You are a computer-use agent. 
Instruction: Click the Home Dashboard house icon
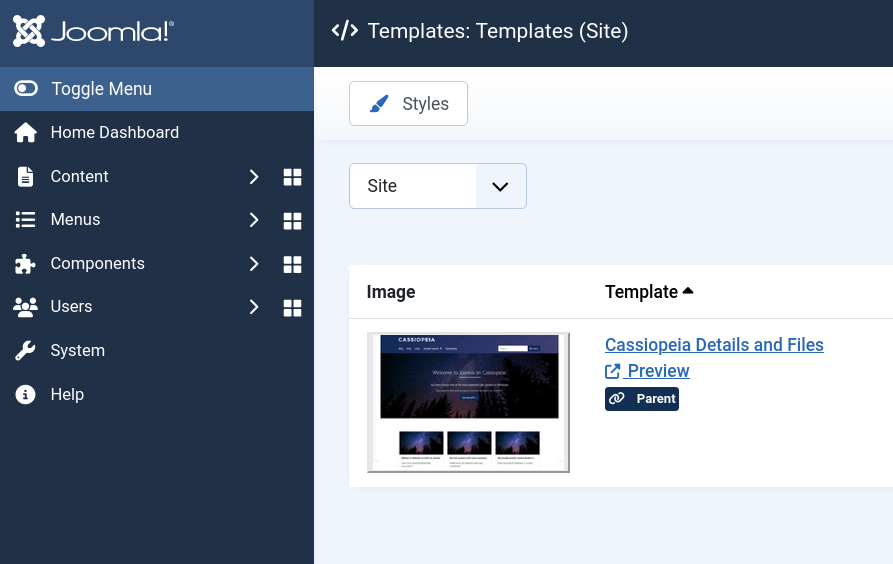(x=26, y=132)
